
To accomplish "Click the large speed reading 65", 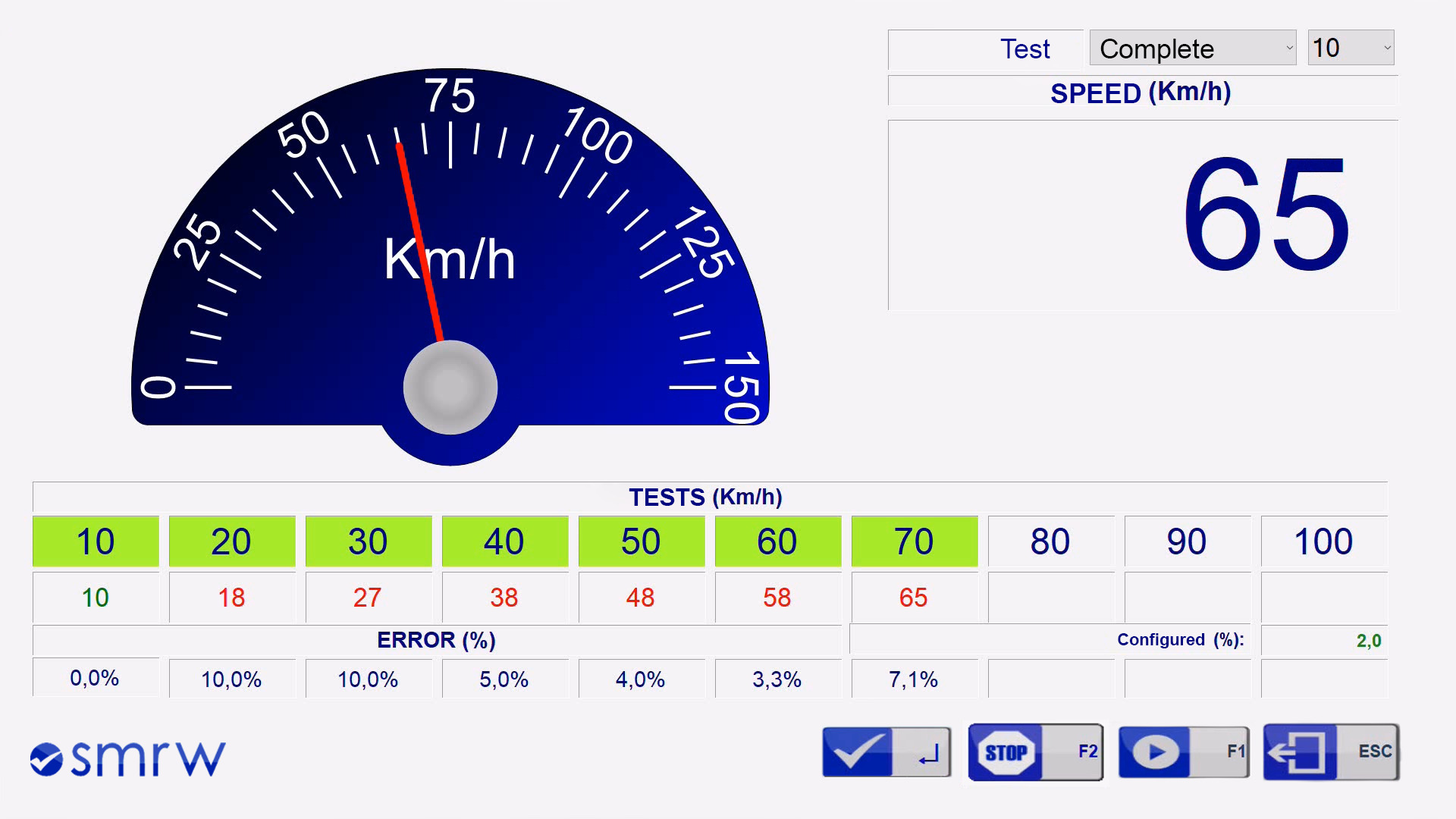I will pos(1265,215).
